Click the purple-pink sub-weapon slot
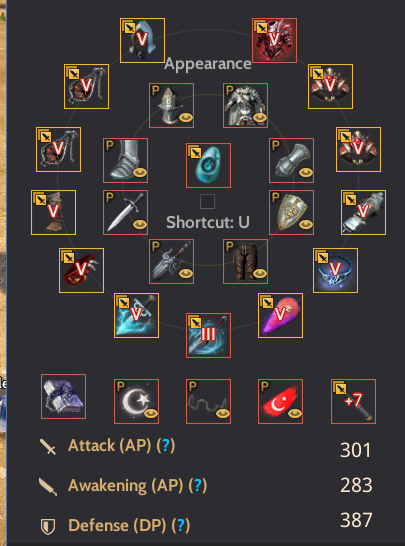 (x=280, y=315)
